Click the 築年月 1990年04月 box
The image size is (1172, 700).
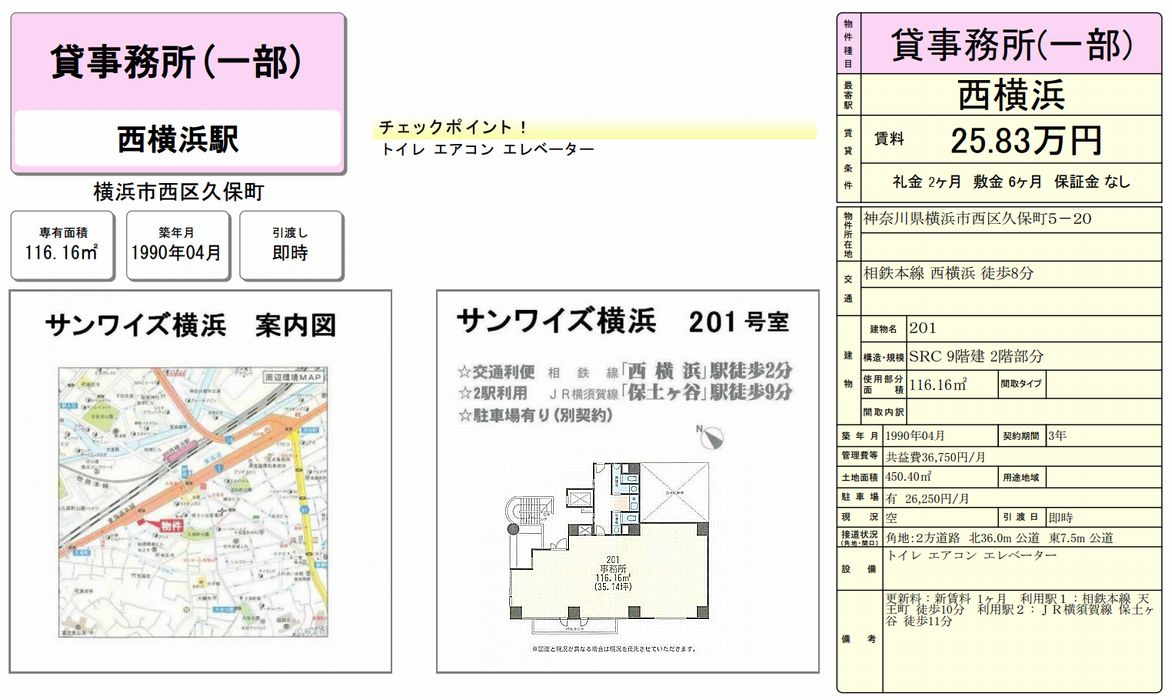click(176, 245)
